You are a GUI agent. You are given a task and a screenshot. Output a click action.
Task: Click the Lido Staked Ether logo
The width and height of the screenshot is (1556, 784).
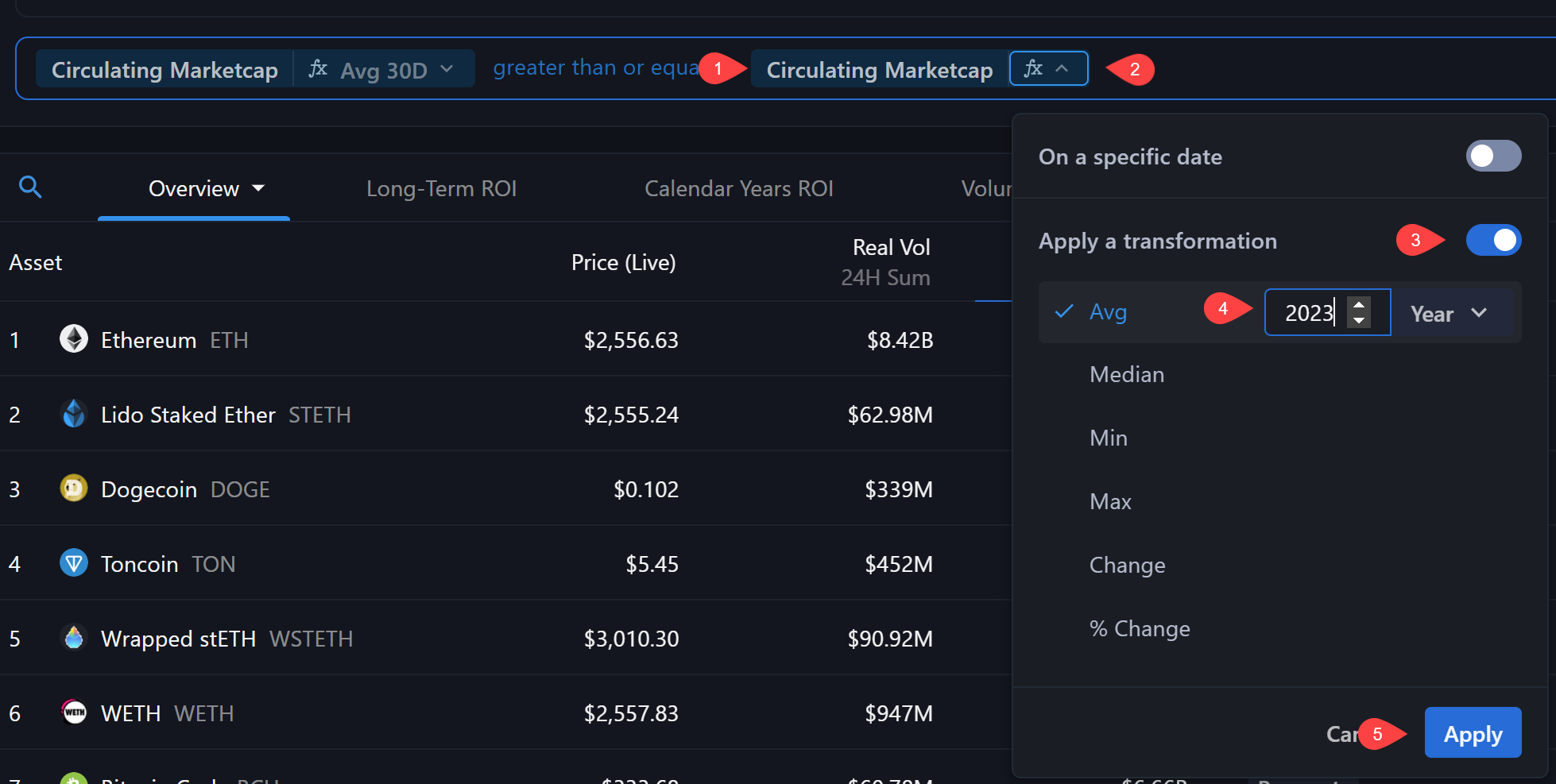(74, 414)
